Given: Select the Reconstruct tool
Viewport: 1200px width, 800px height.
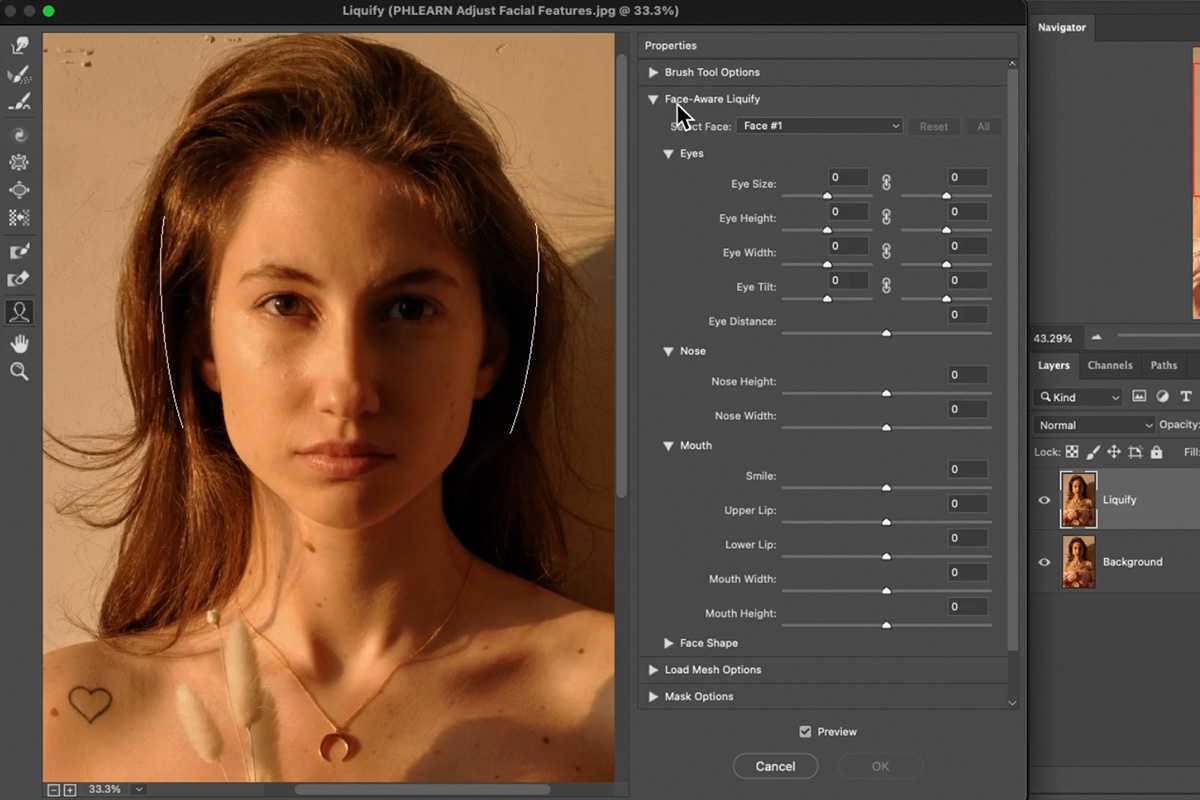Looking at the screenshot, I should (20, 72).
